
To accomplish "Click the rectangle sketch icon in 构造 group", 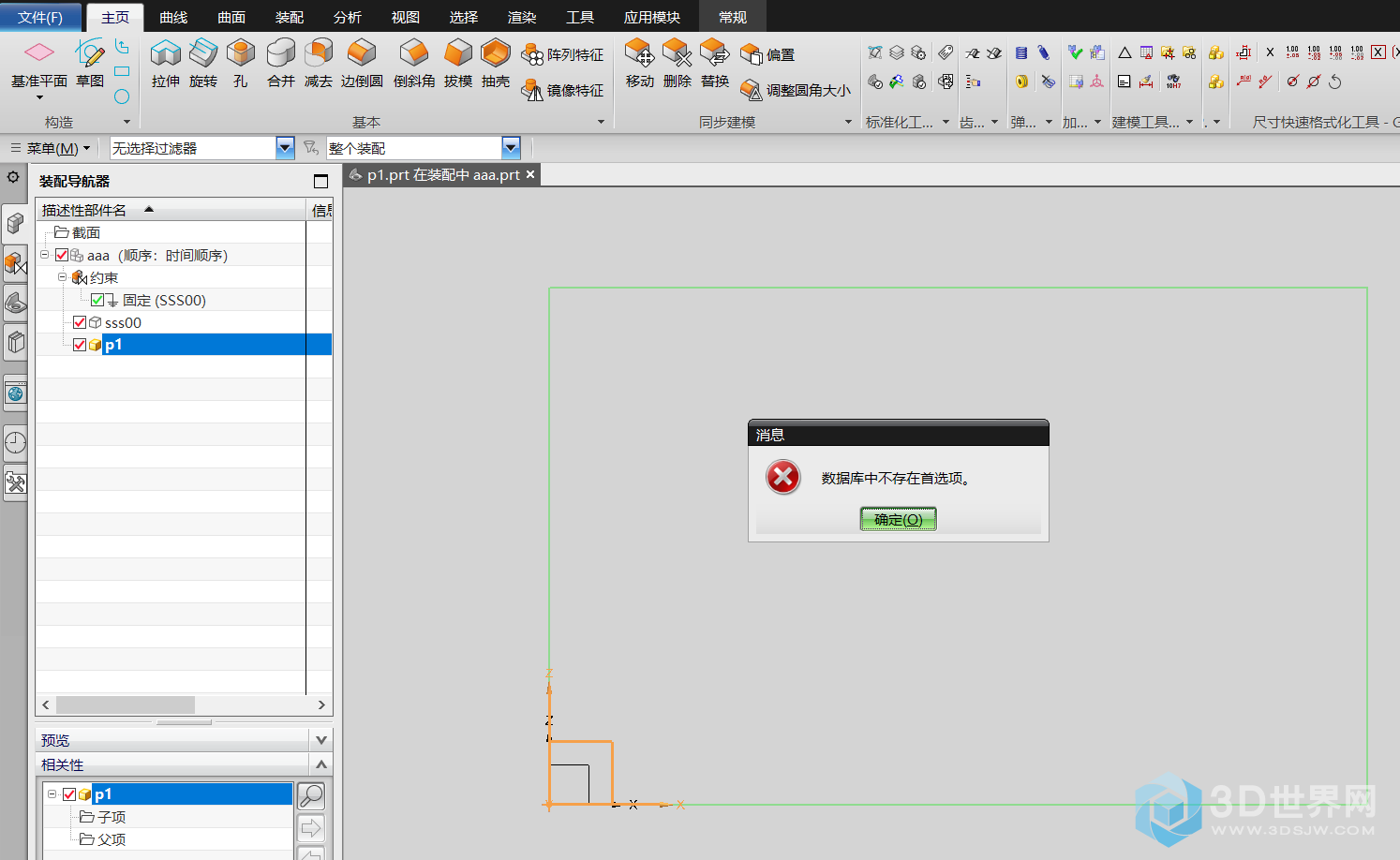I will [122, 71].
